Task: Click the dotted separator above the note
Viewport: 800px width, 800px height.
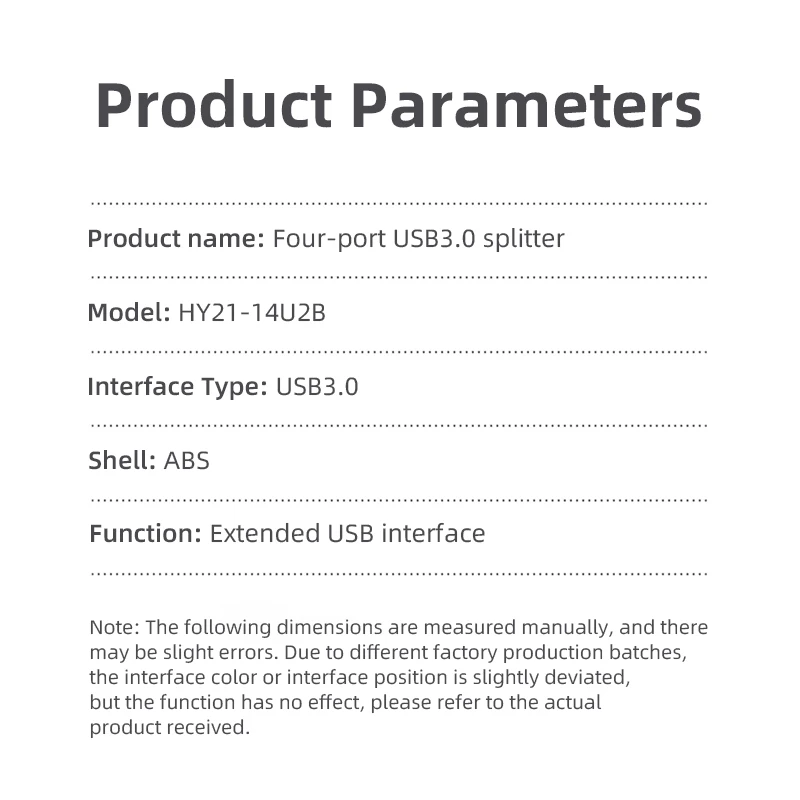Action: click(398, 574)
